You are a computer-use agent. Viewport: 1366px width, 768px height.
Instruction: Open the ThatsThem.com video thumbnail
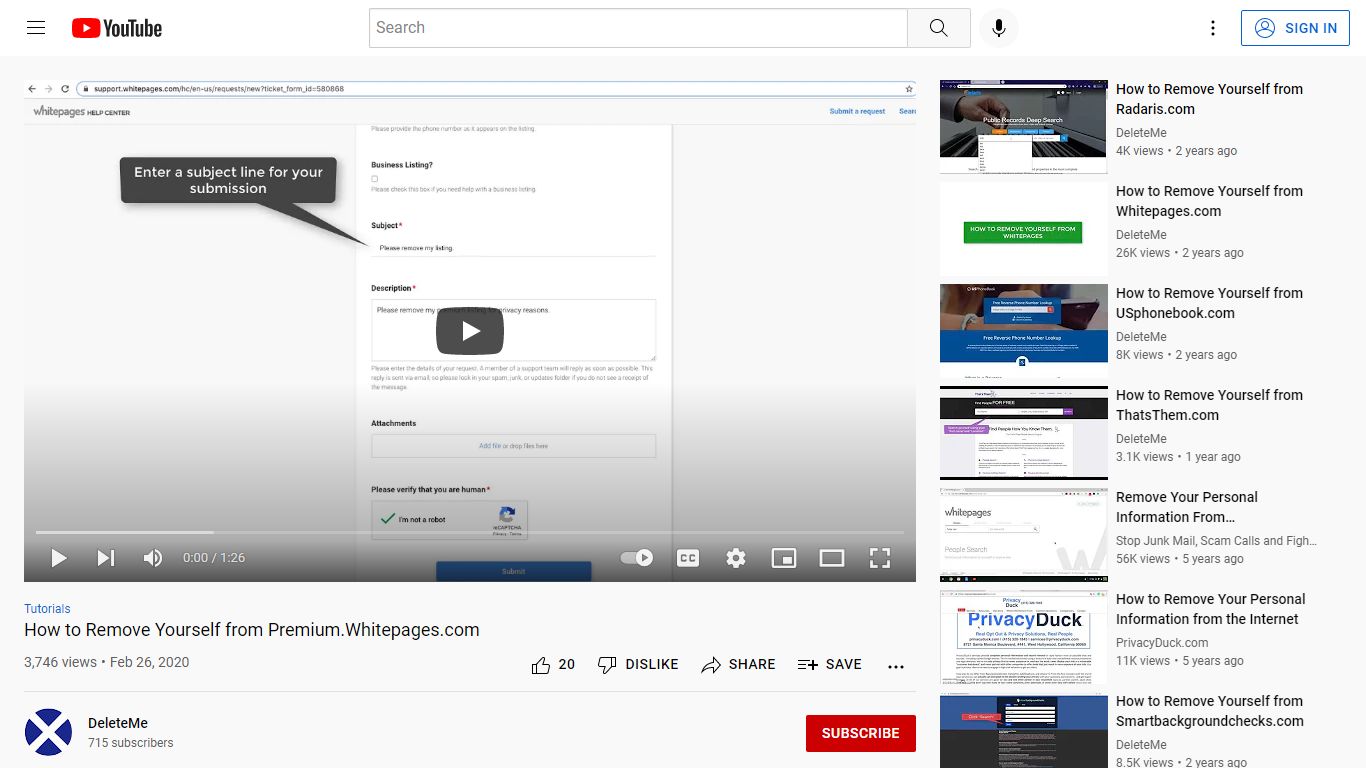(x=1024, y=433)
